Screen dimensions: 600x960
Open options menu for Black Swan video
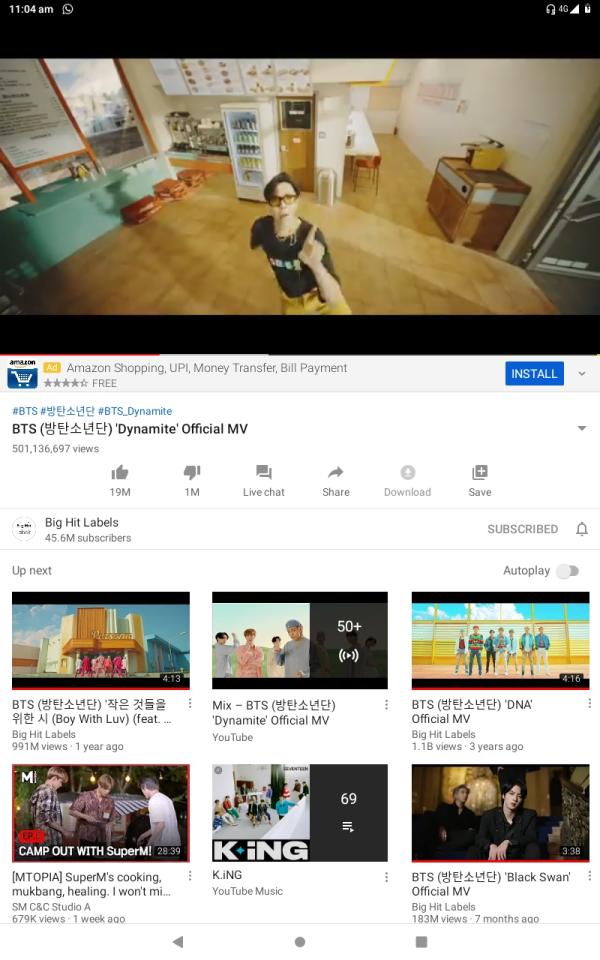[589, 876]
